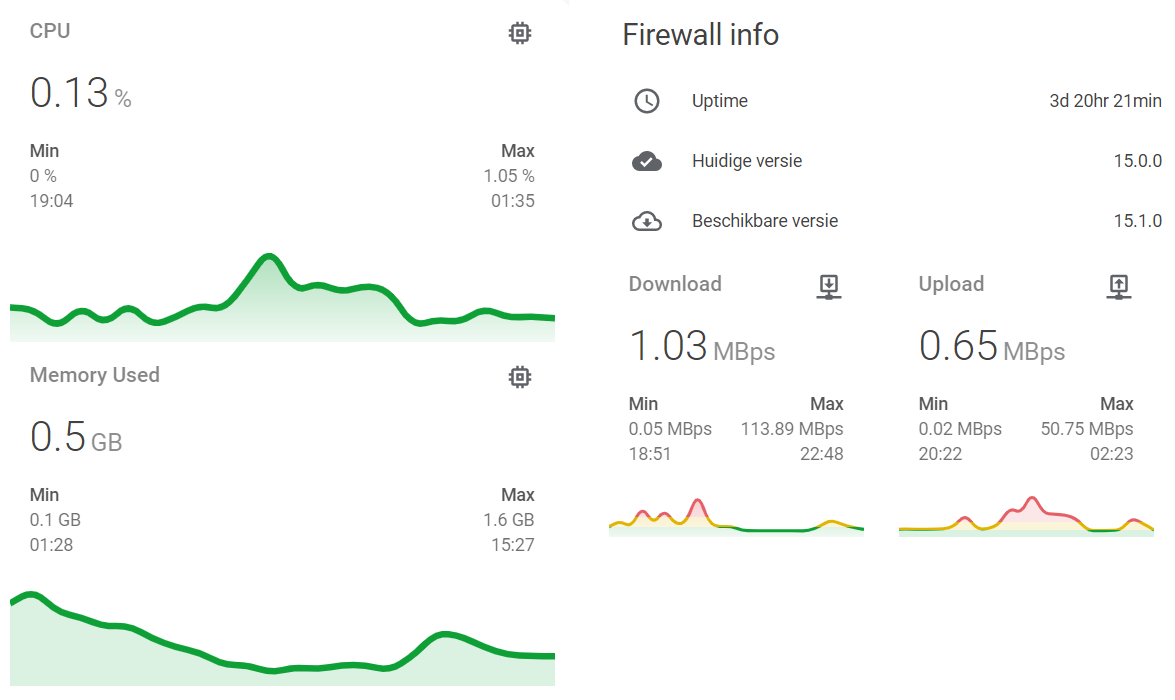
Task: Click the available version 15.1.0 value
Action: pos(1138,221)
